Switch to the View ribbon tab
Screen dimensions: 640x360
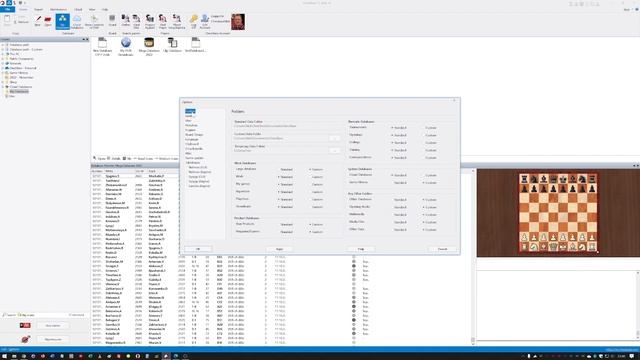click(x=92, y=9)
